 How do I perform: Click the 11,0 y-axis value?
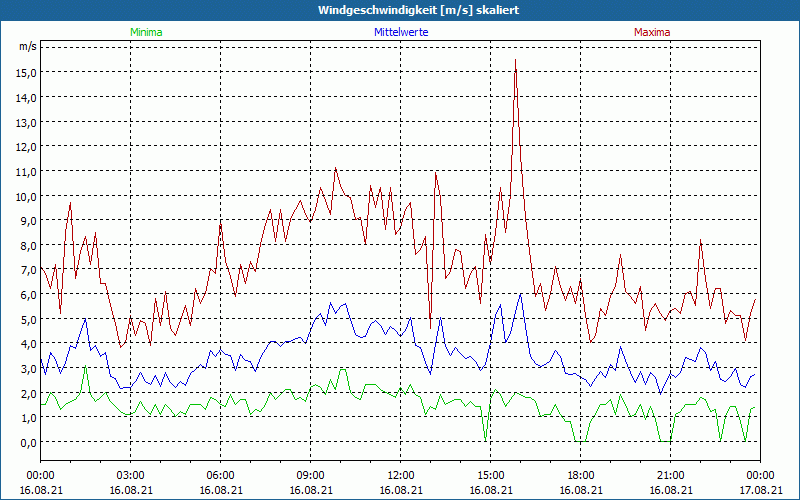point(27,172)
